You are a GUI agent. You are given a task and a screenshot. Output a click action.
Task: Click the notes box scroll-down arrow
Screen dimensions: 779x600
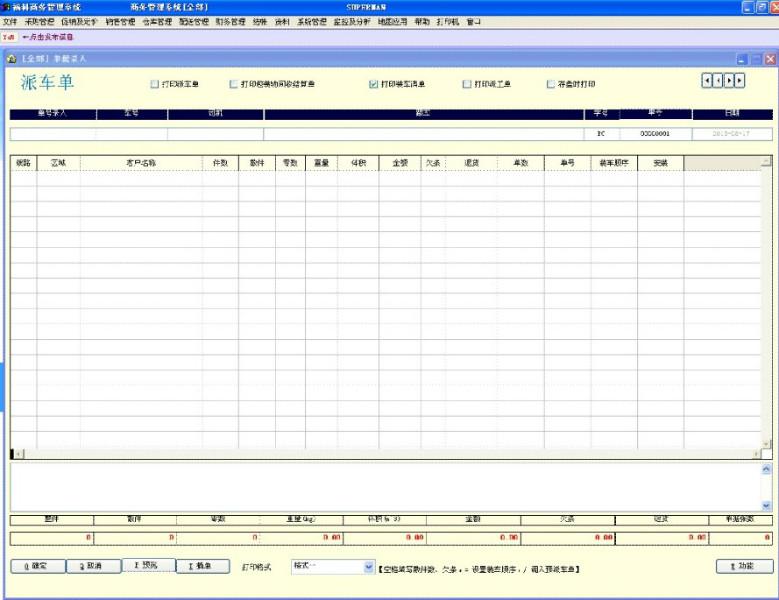(x=767, y=506)
